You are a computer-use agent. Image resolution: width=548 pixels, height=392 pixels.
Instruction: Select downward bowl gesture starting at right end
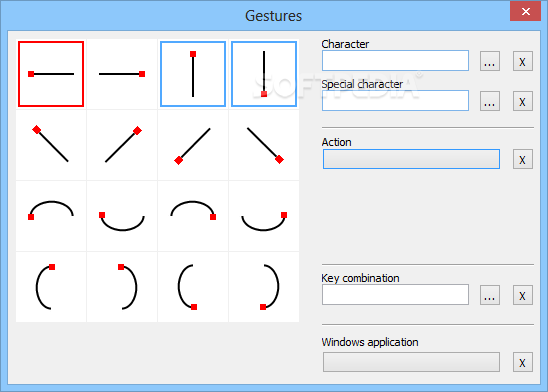[x=264, y=216]
